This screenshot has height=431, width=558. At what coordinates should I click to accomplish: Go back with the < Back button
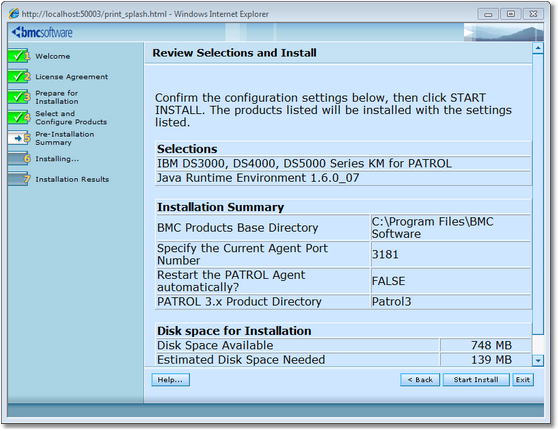point(420,379)
